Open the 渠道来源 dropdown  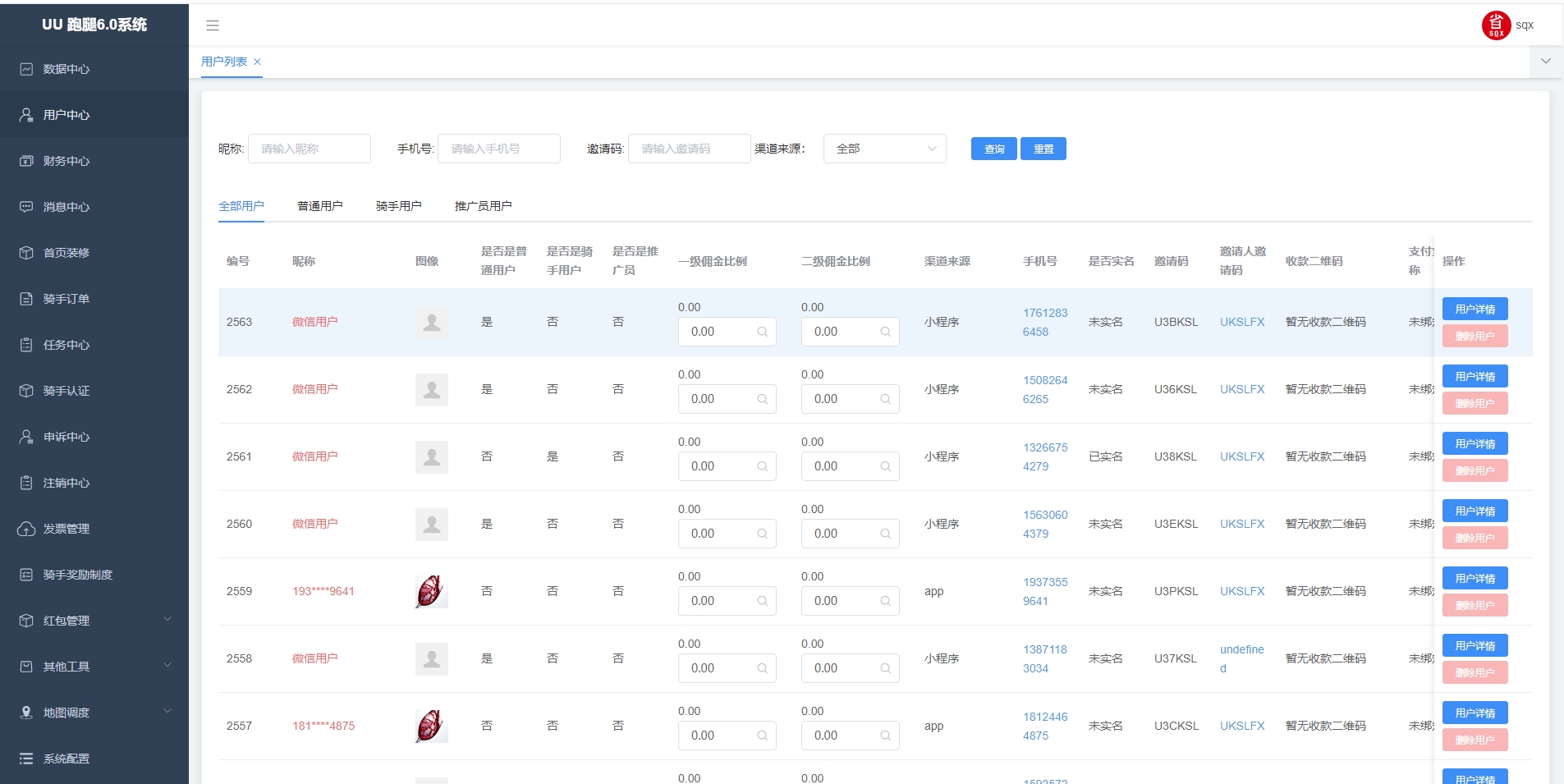pos(885,149)
